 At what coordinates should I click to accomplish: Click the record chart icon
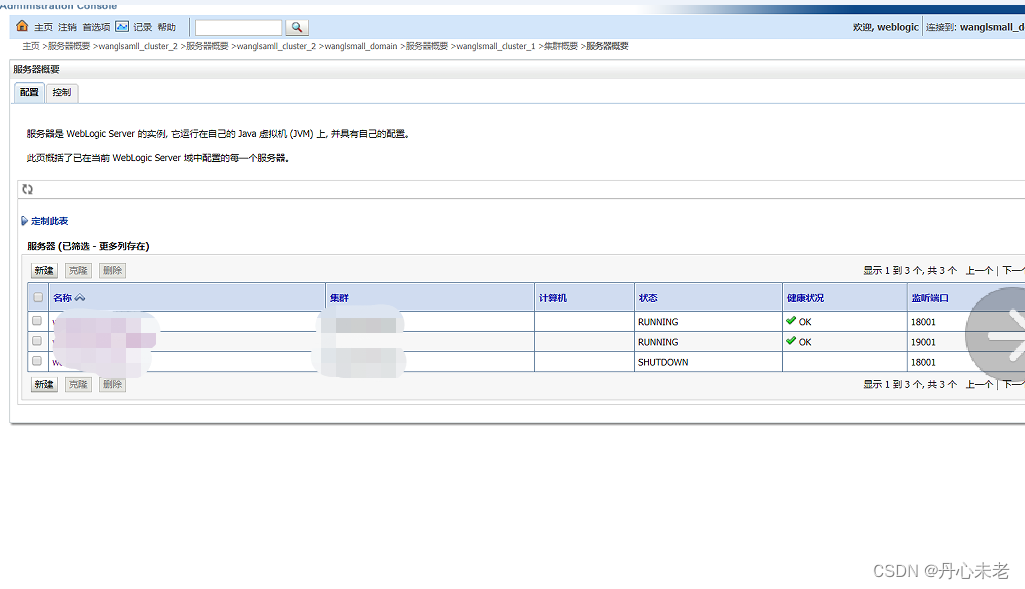pos(122,26)
